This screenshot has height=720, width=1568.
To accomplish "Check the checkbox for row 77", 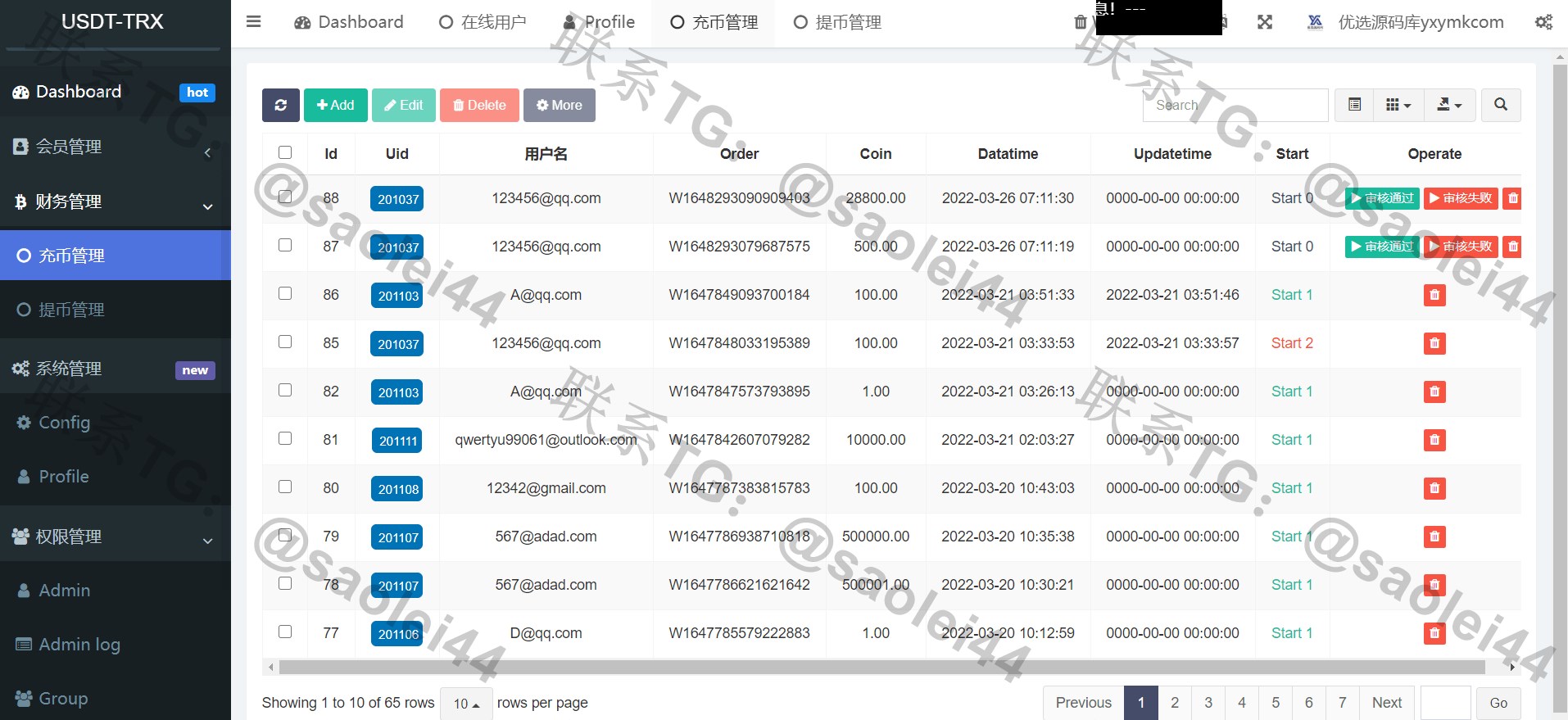I will pos(285,632).
